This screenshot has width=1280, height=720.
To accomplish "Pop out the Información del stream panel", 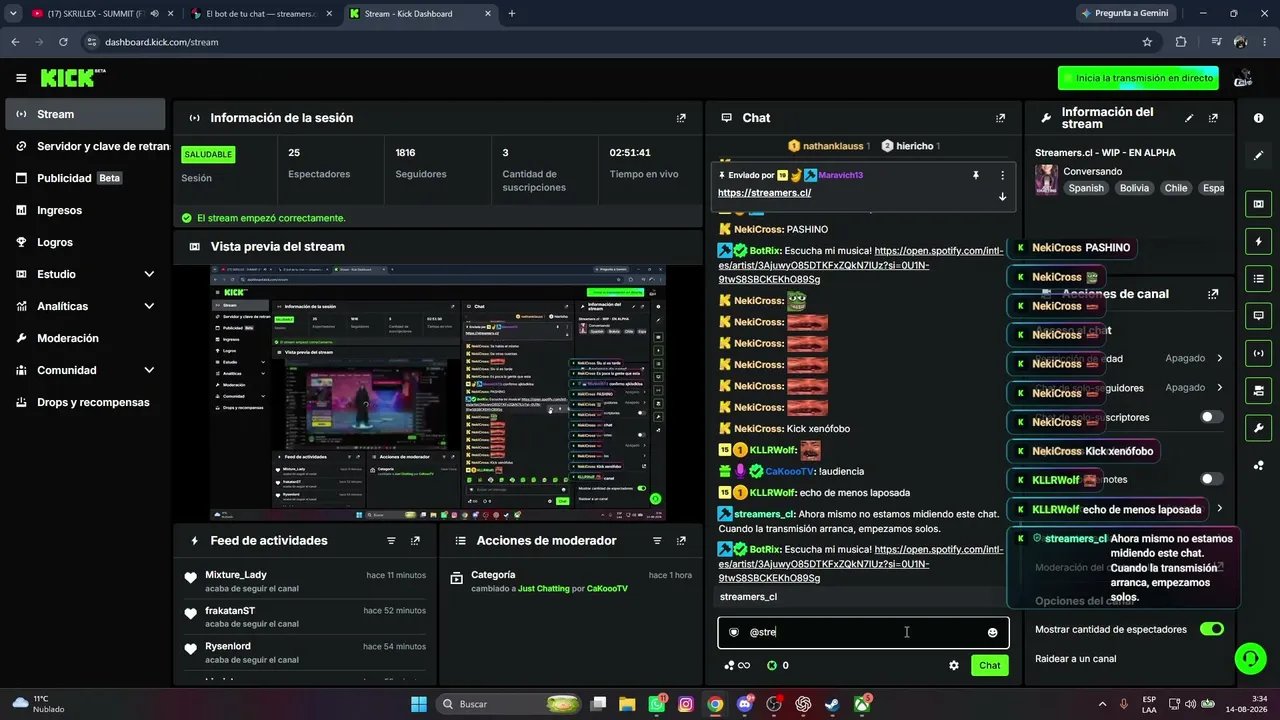I will click(1213, 118).
